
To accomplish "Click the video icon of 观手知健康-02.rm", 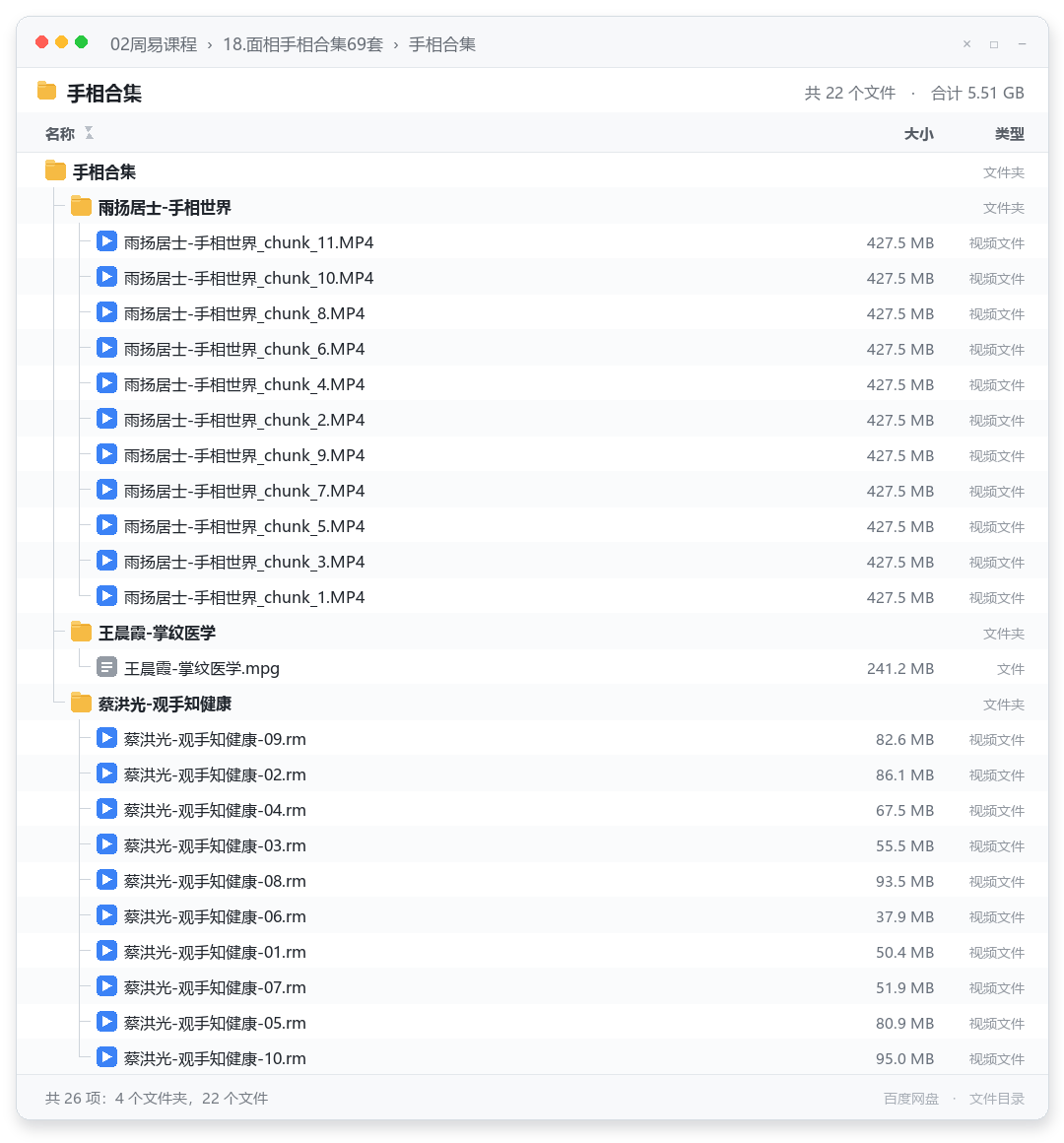I will [x=106, y=773].
